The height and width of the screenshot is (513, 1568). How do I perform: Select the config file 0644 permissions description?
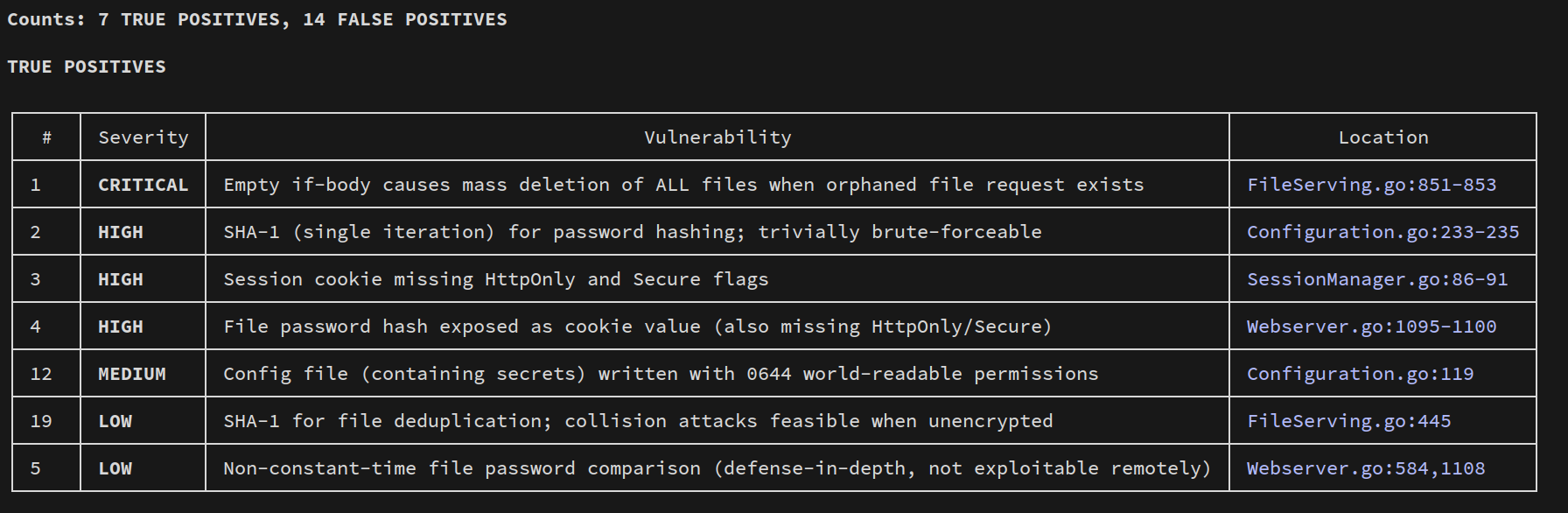click(660, 374)
